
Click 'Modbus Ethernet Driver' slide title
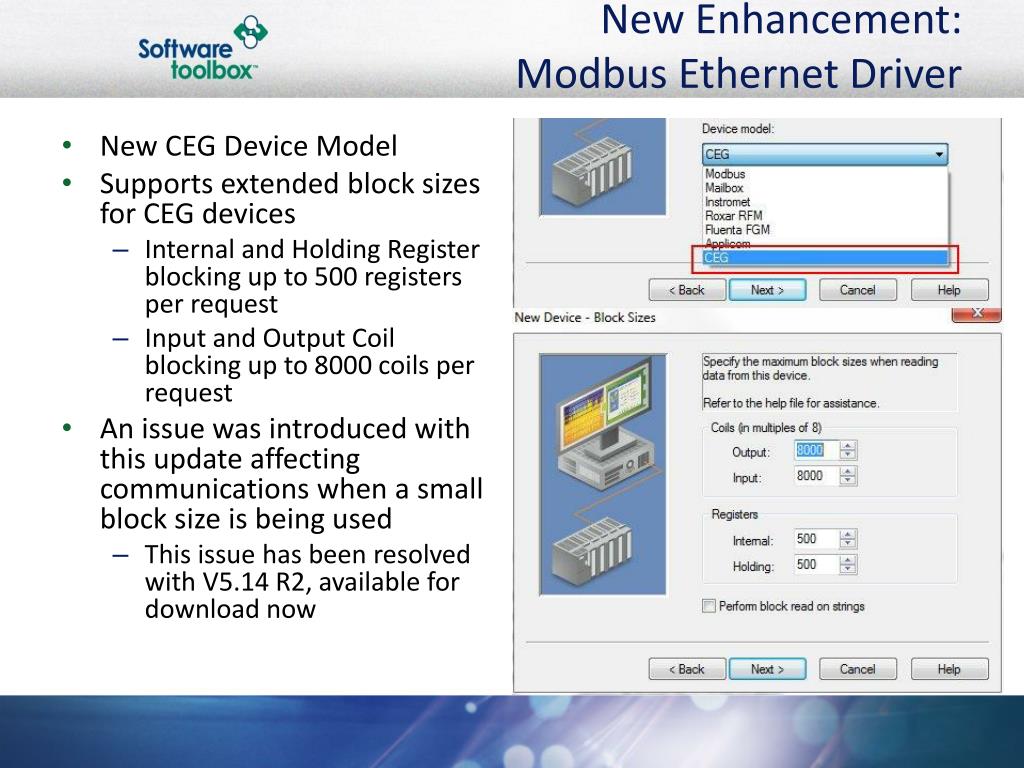[x=739, y=73]
